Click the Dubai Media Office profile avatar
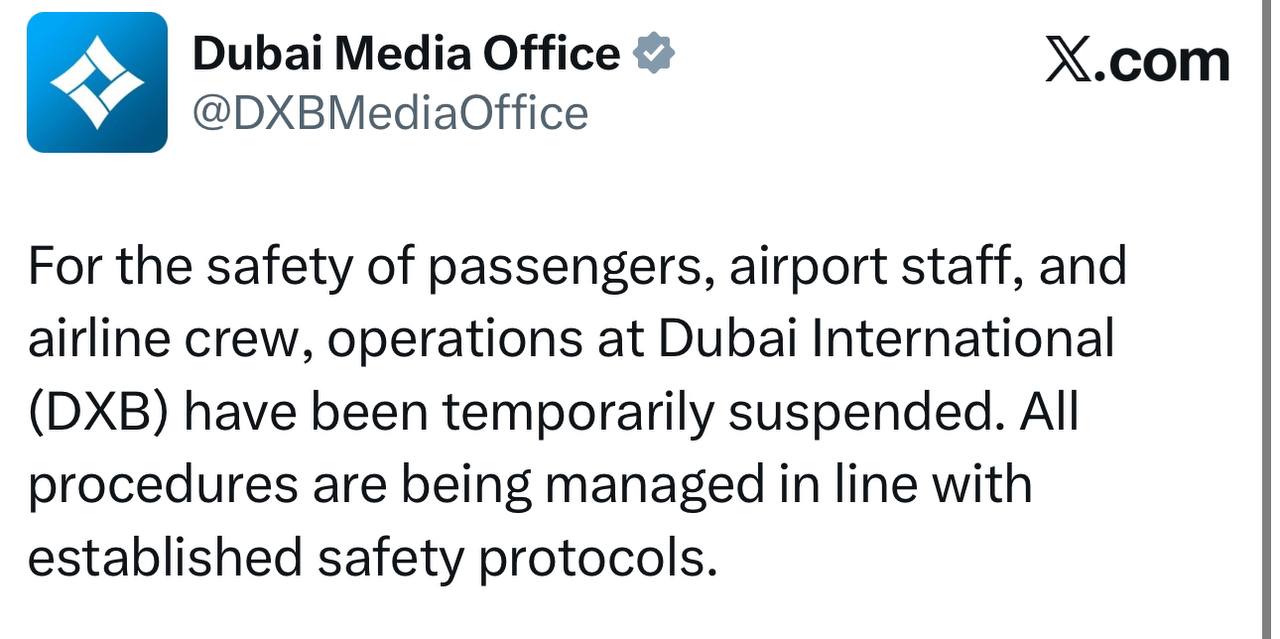 pyautogui.click(x=97, y=82)
